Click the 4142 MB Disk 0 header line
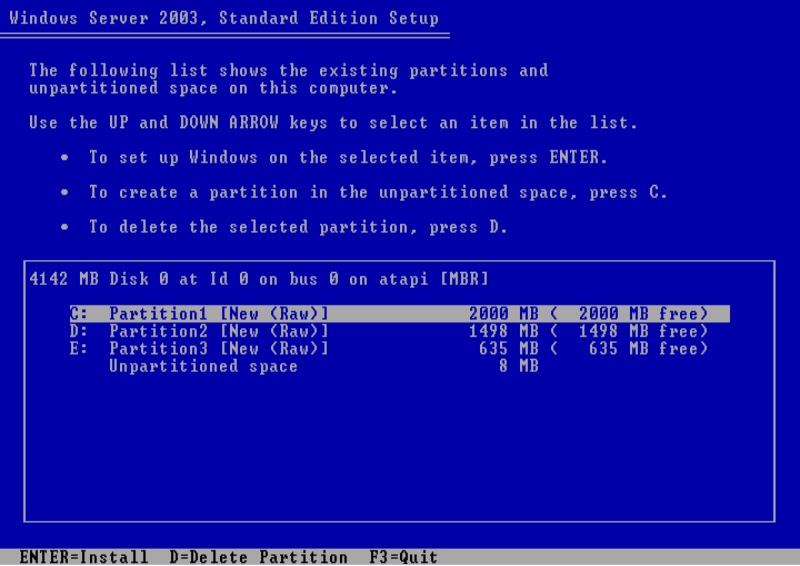 pos(259,279)
